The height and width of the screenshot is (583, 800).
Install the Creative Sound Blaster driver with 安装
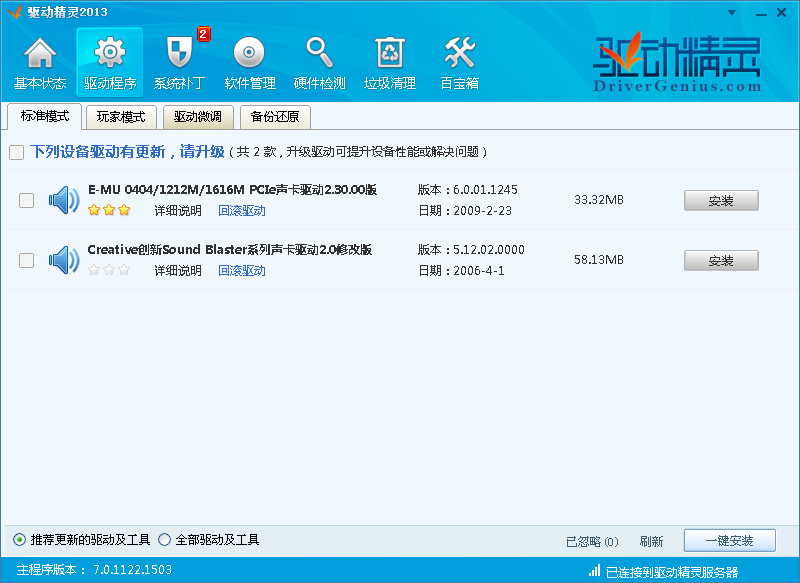[x=721, y=261]
